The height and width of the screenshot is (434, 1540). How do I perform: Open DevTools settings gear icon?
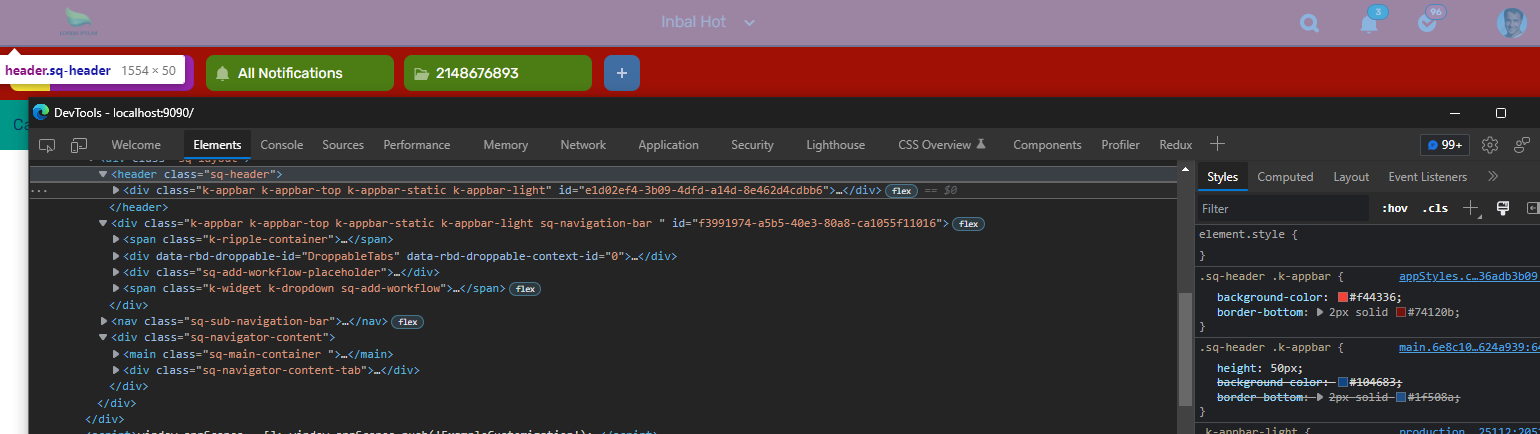coord(1490,145)
